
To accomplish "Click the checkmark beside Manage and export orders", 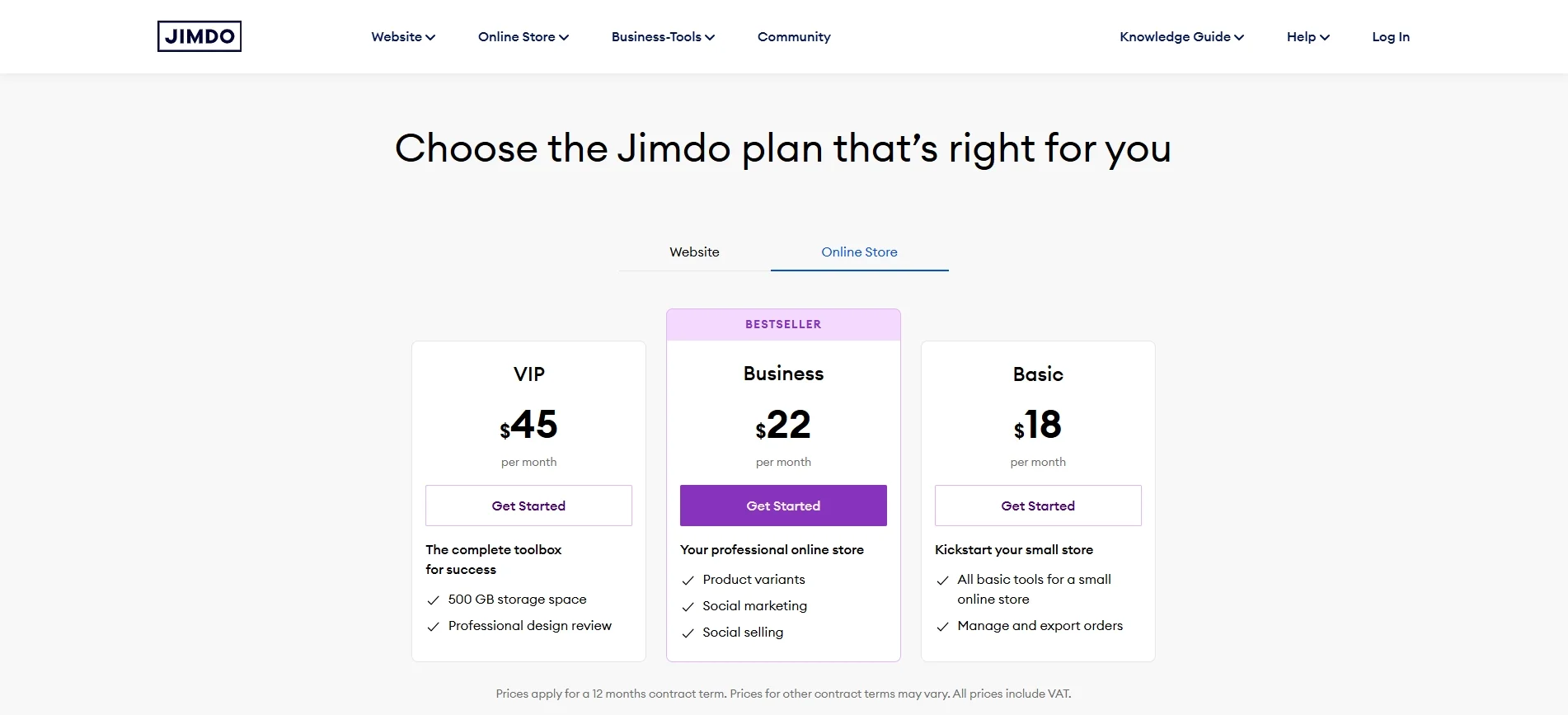I will [942, 626].
